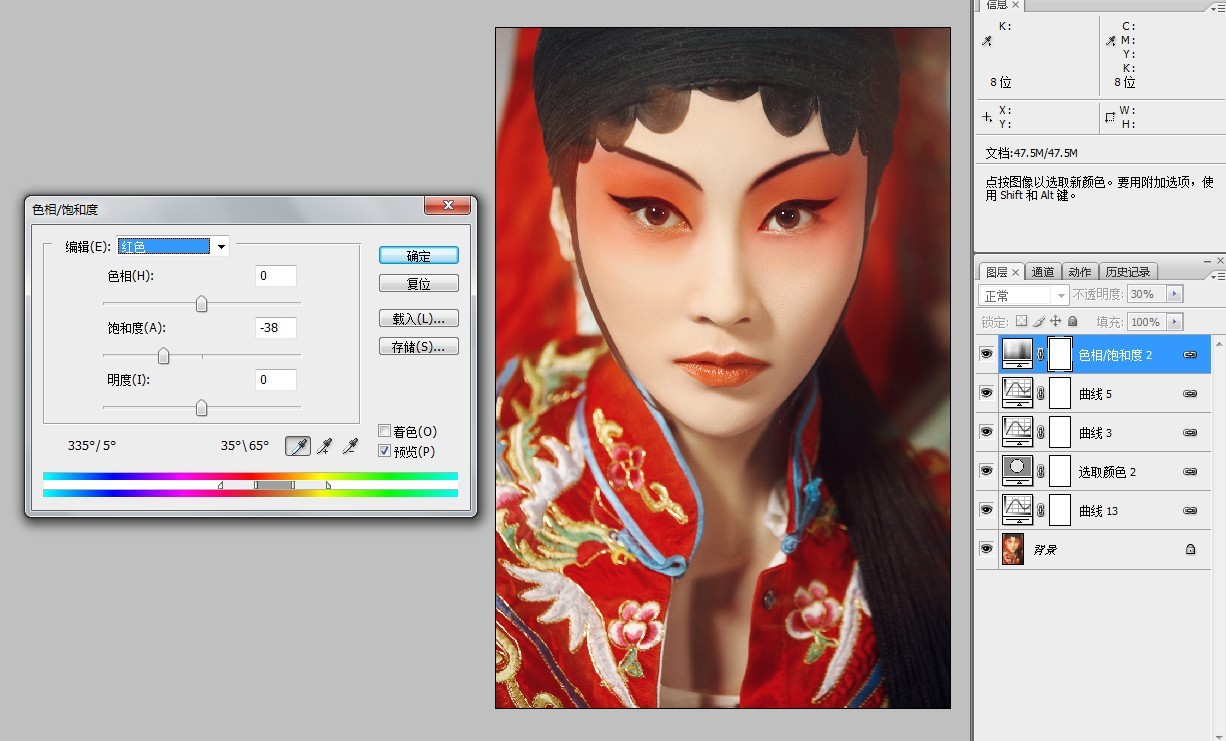Click the mask chain link of 曲线 3
The width and height of the screenshot is (1226, 741).
1041,433
